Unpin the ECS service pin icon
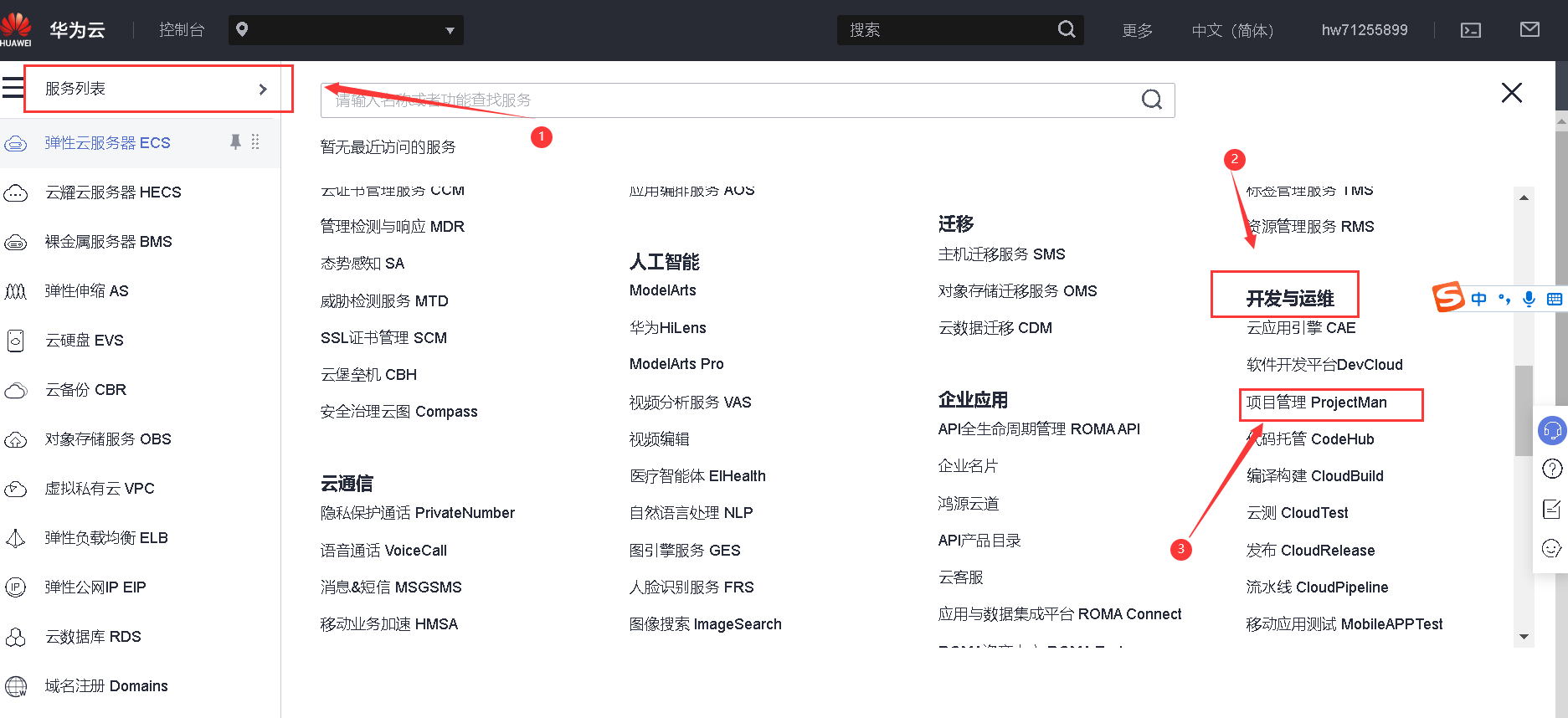Screen dimensions: 1568x718 click(x=235, y=142)
